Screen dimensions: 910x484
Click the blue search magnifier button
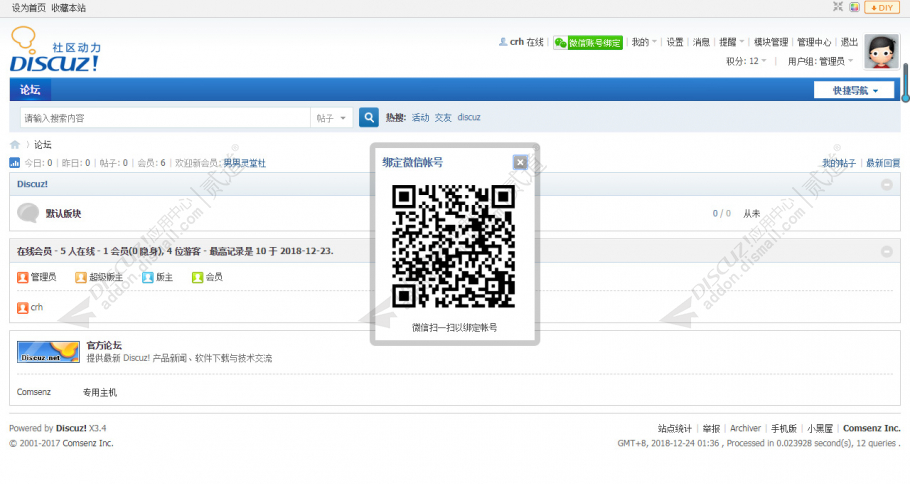coord(369,118)
